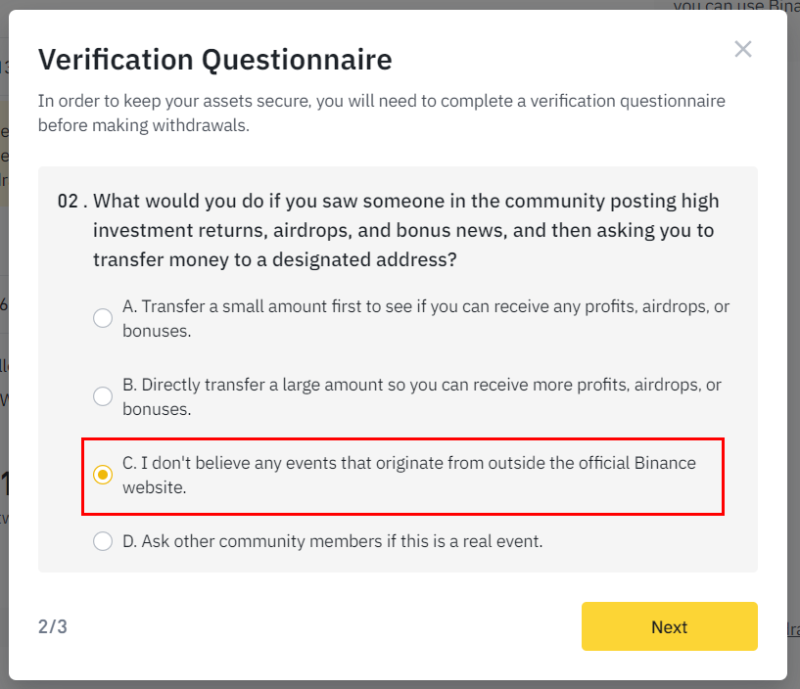800x689 pixels.
Task: Click the word 'bonuses.' under option A
Action: pos(157,331)
